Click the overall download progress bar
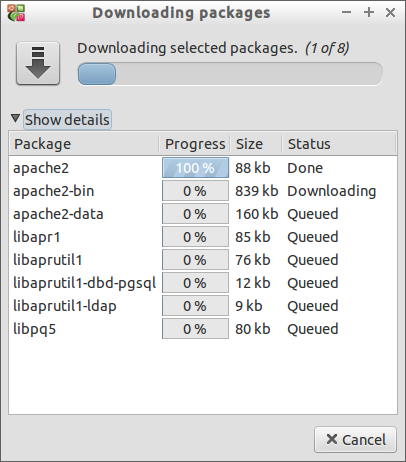 tap(230, 74)
